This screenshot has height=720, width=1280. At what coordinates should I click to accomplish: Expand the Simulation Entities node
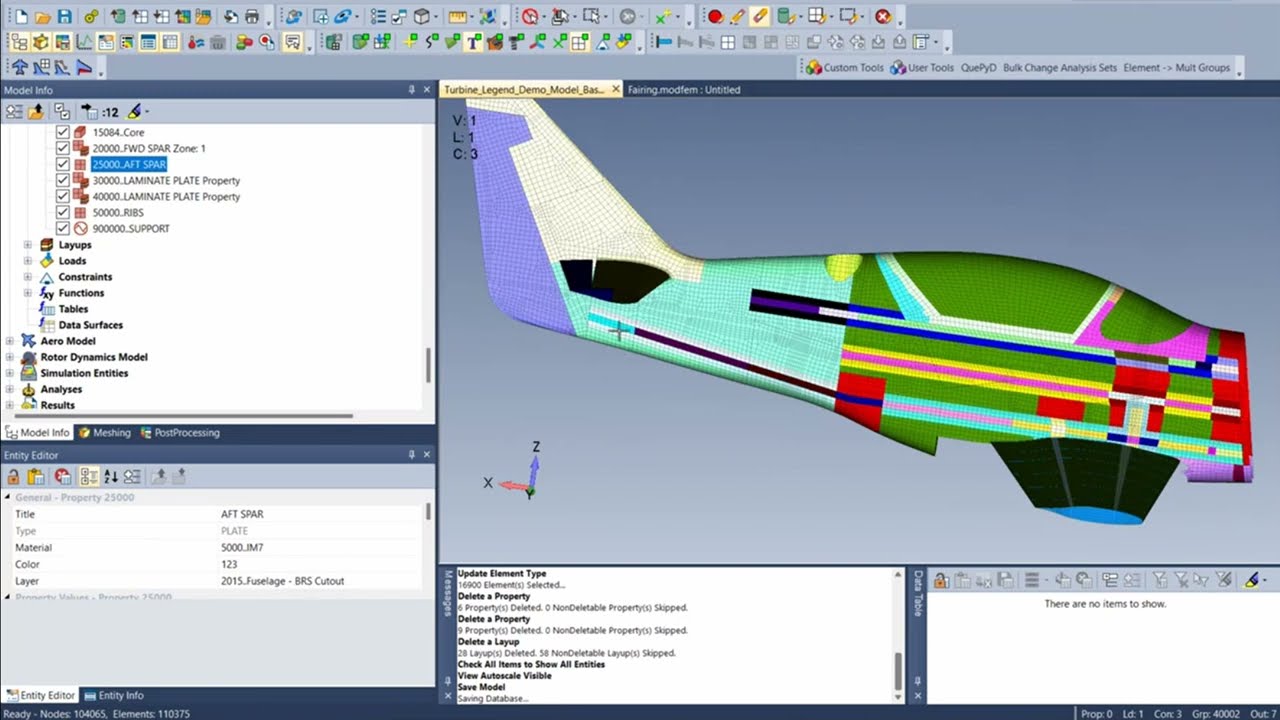10,373
